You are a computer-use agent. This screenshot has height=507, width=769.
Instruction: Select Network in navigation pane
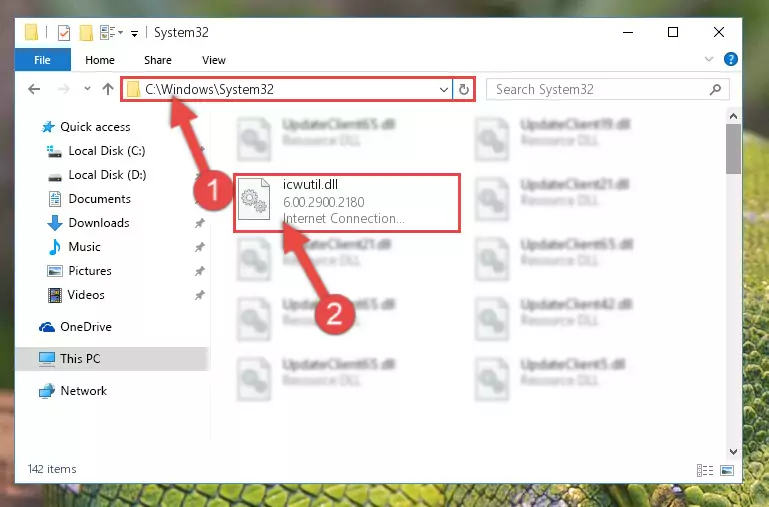point(83,391)
